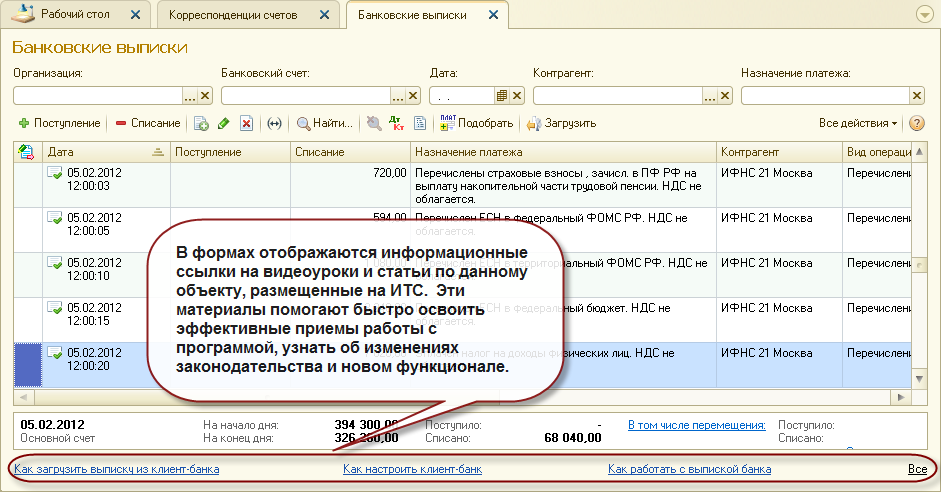Click the Списание button

point(147,123)
